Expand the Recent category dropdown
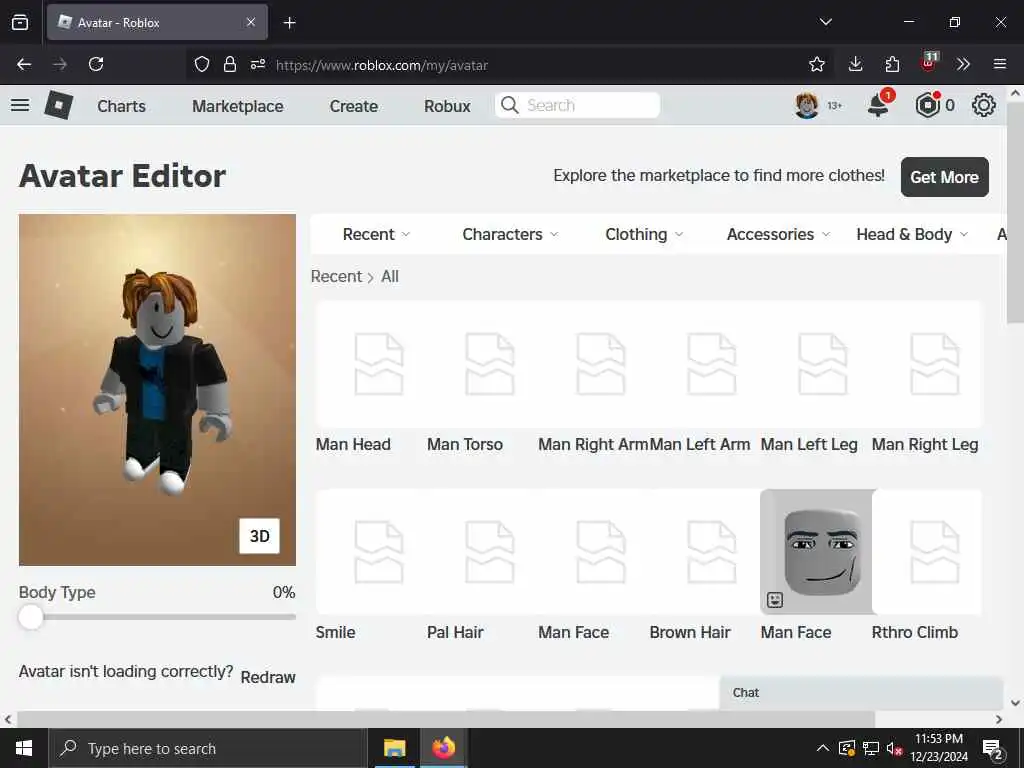This screenshot has height=768, width=1024. pos(376,234)
